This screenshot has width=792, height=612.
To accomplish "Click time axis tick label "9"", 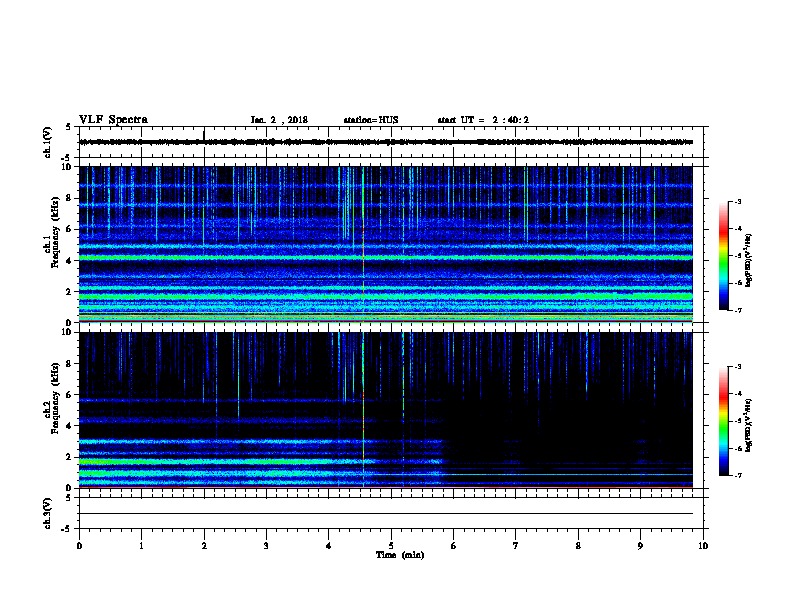I will coord(640,546).
